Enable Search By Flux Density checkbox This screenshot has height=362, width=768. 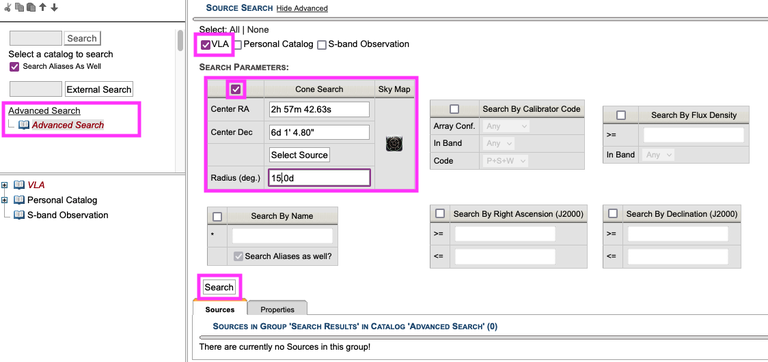tap(621, 116)
